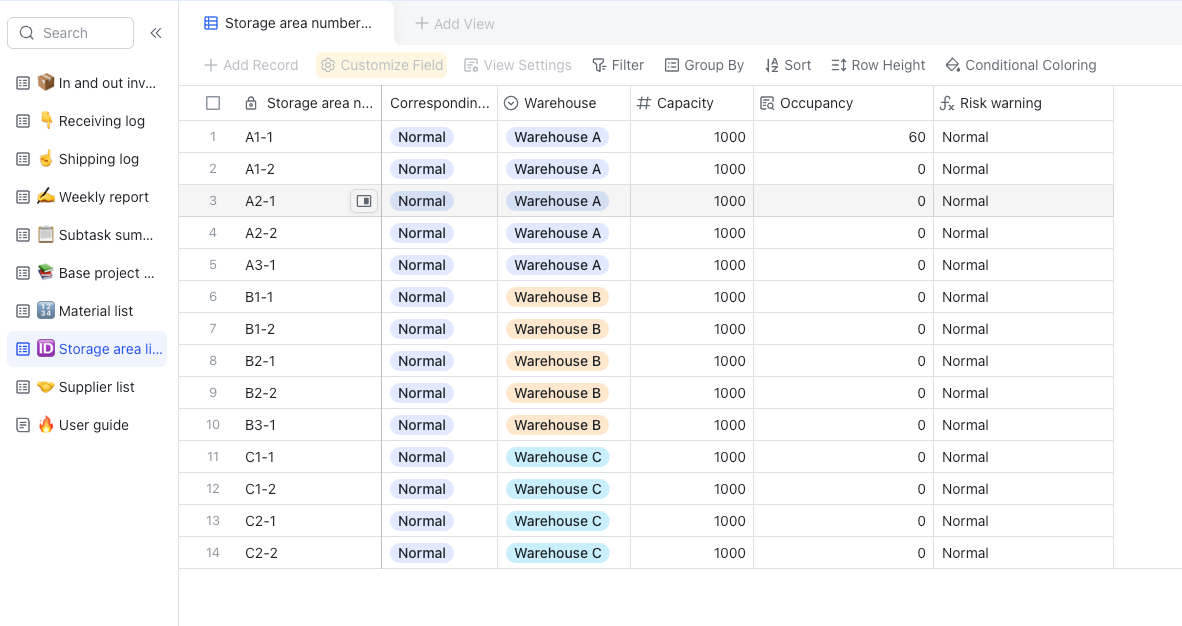The height and width of the screenshot is (626, 1182).
Task: Select Warehouse B tag in row B2-1
Action: point(557,361)
